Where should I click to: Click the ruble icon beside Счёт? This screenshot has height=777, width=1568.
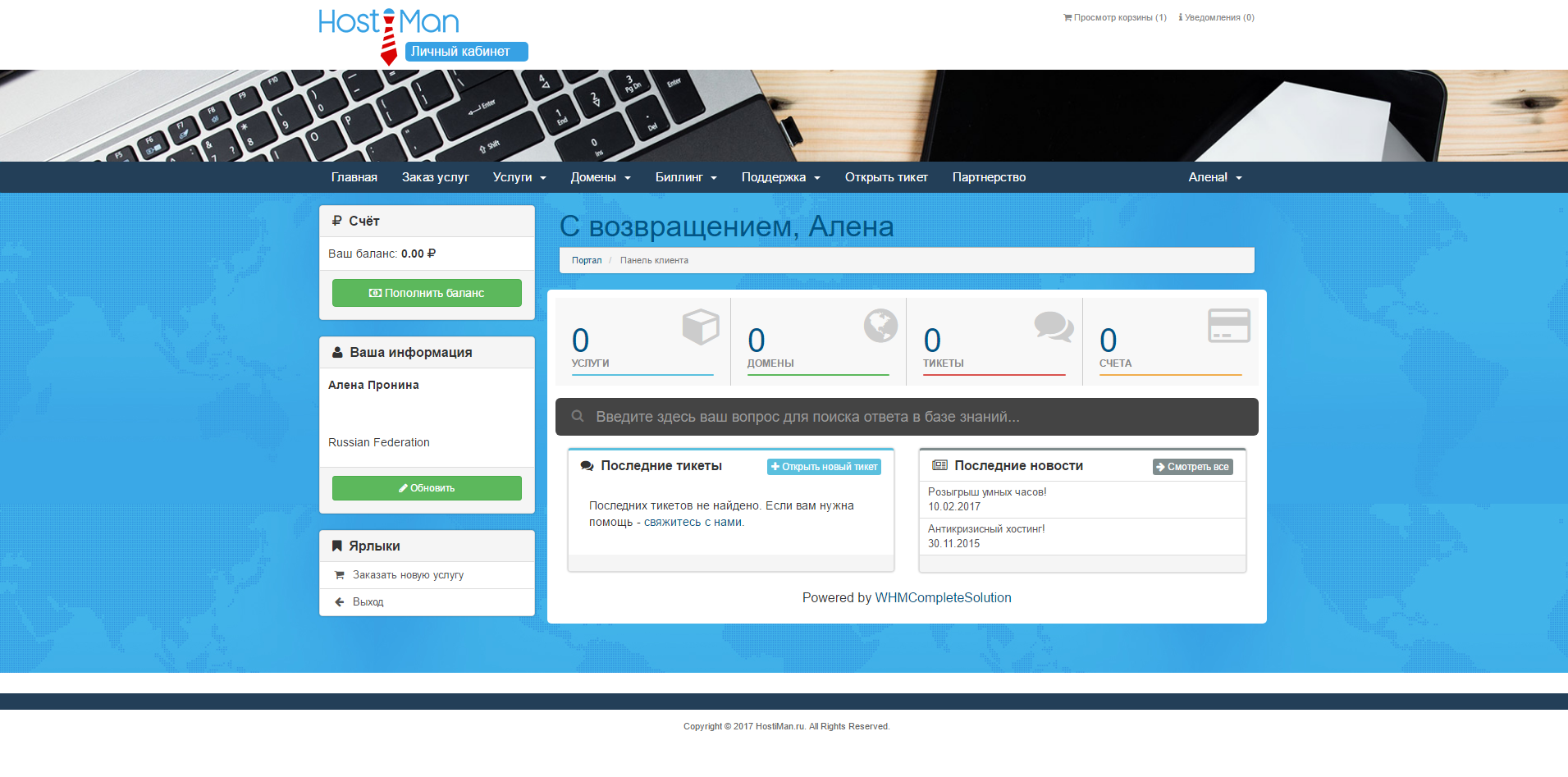(x=336, y=221)
